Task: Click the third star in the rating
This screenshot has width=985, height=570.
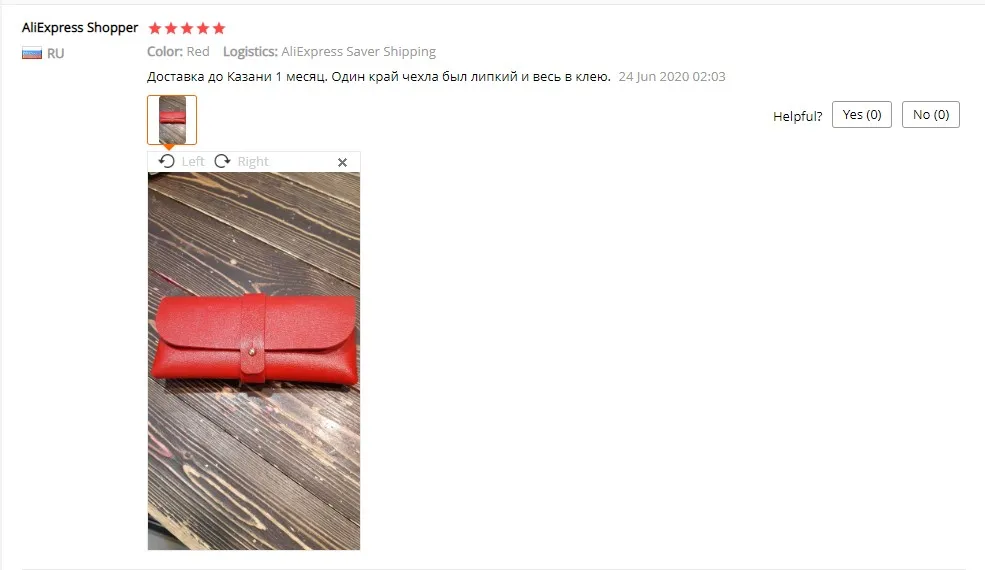Action: (x=187, y=28)
